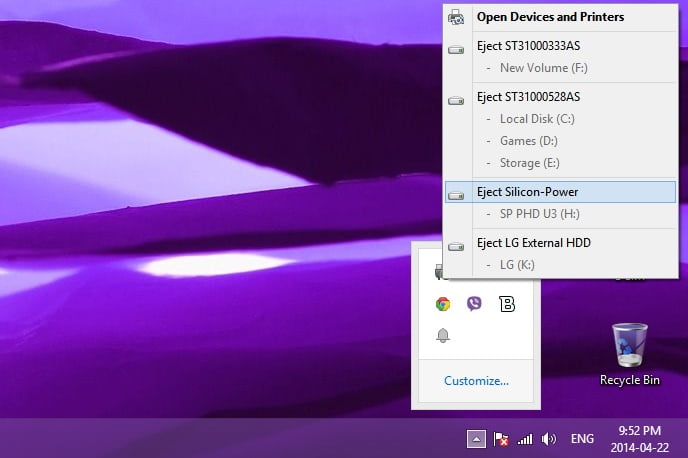Image resolution: width=688 pixels, height=458 pixels.
Task: Open the Viber icon in tray overflow
Action: click(474, 304)
